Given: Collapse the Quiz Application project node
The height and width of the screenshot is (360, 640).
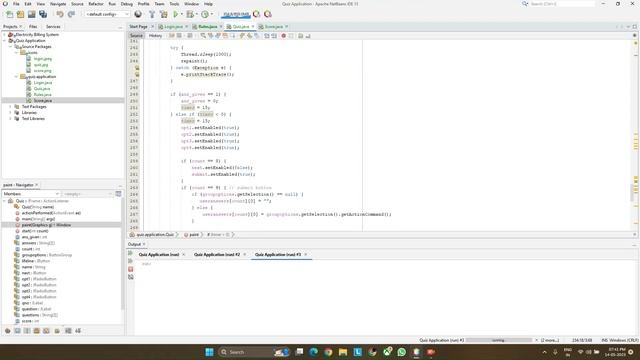Looking at the screenshot, I should pyautogui.click(x=5, y=41).
